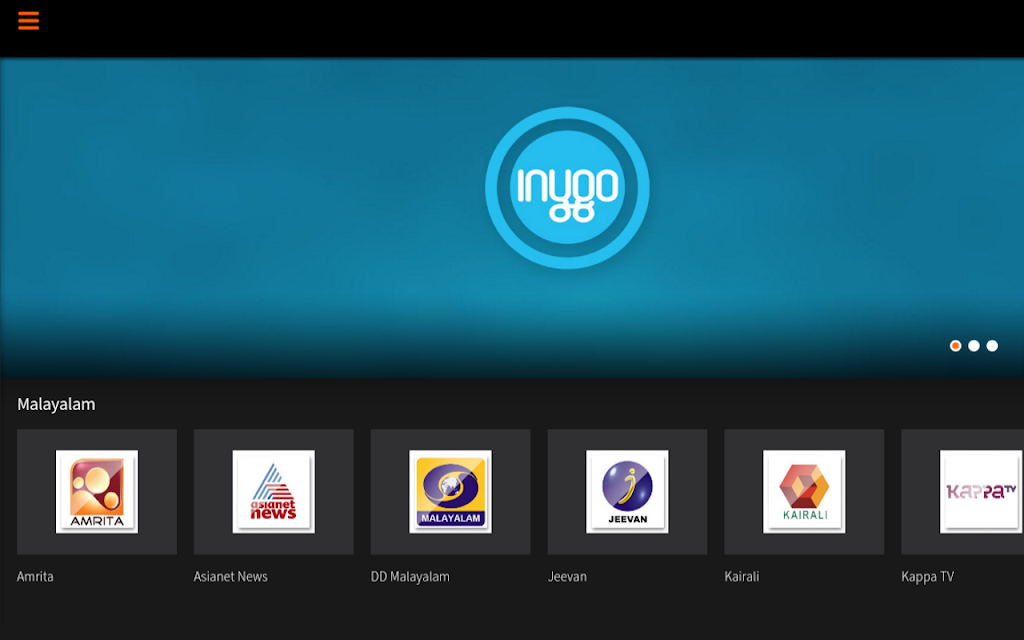Select the second carousel dot
The image size is (1024, 640).
(974, 345)
